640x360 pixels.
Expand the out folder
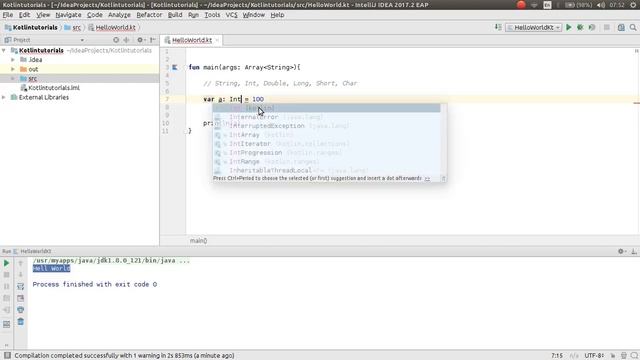(13, 69)
